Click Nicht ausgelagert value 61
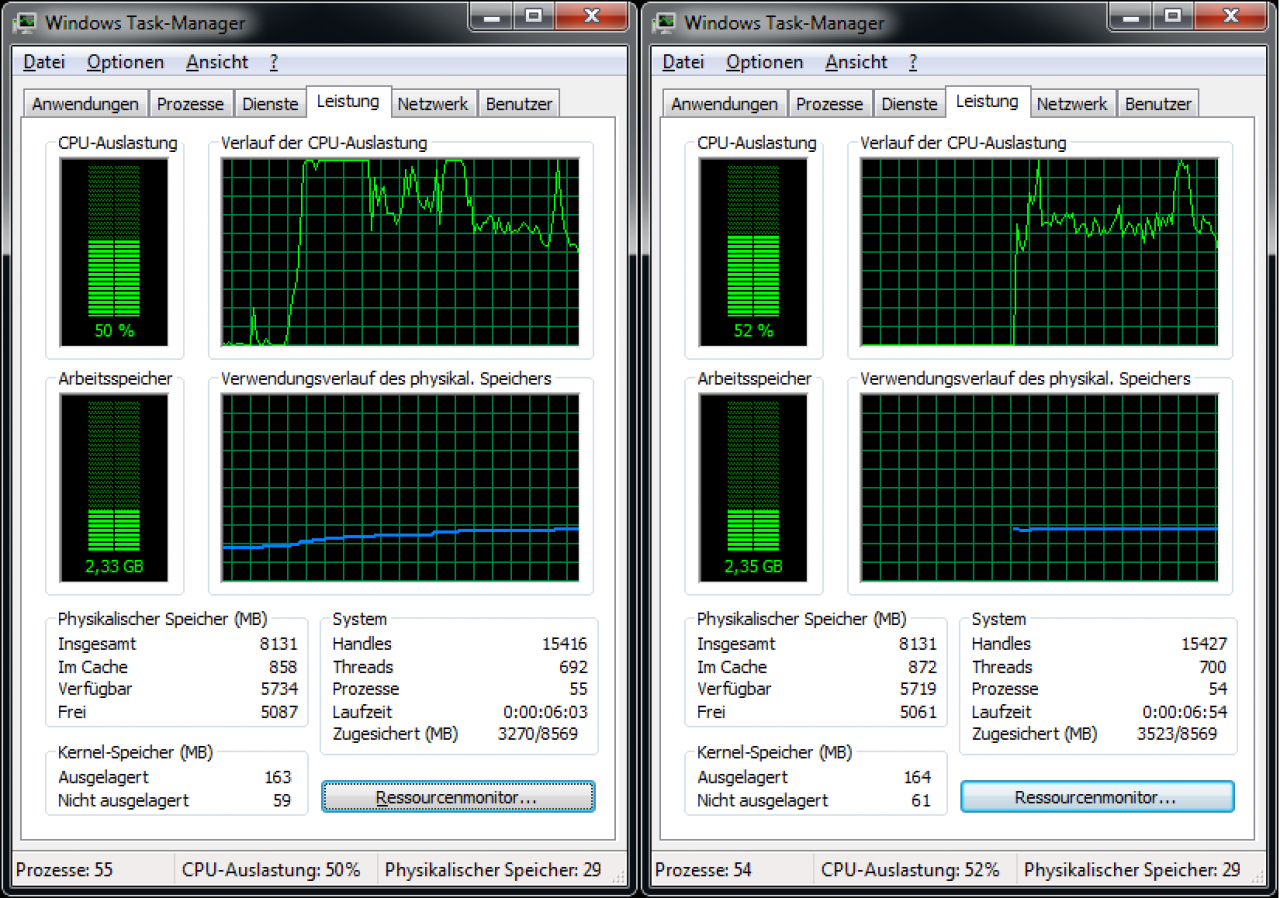This screenshot has height=898, width=1280. coord(921,800)
